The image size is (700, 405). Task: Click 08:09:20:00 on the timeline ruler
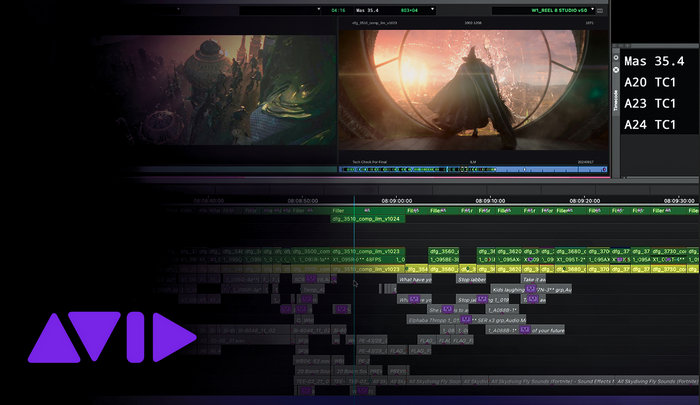point(585,201)
